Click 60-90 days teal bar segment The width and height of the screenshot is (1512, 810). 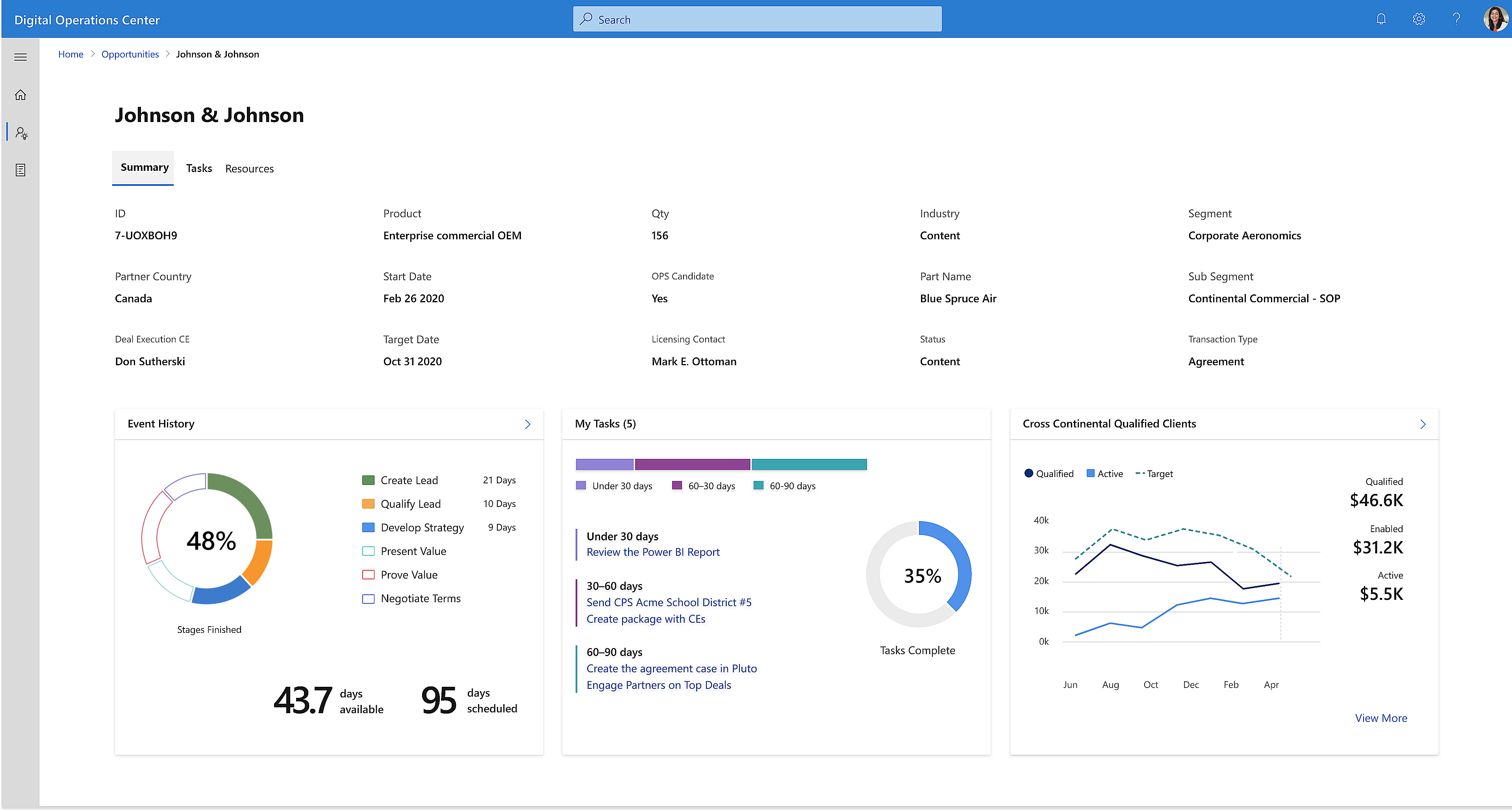pos(810,464)
